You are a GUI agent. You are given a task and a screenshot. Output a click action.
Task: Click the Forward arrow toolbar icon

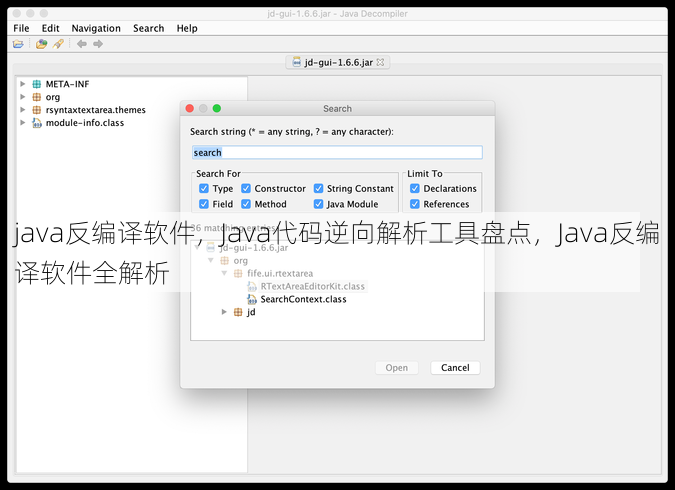point(98,44)
